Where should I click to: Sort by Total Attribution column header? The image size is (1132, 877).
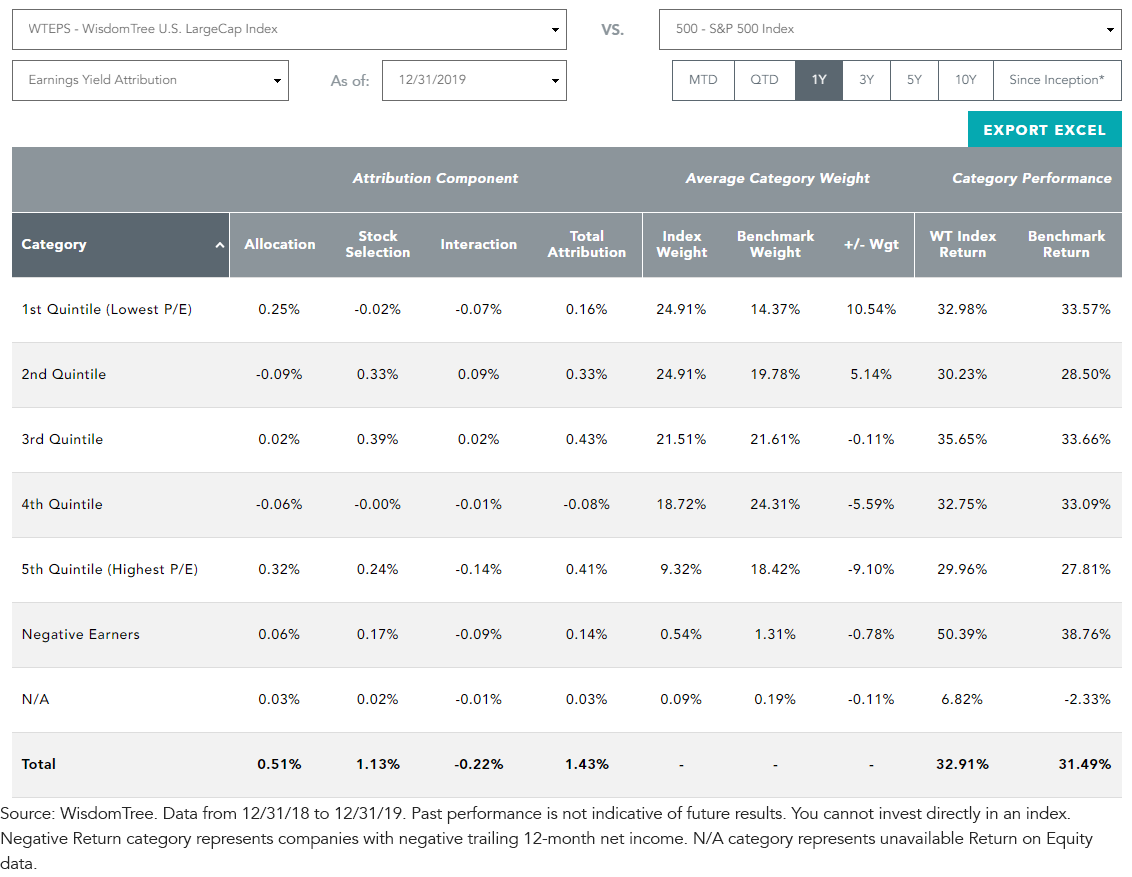coord(586,245)
